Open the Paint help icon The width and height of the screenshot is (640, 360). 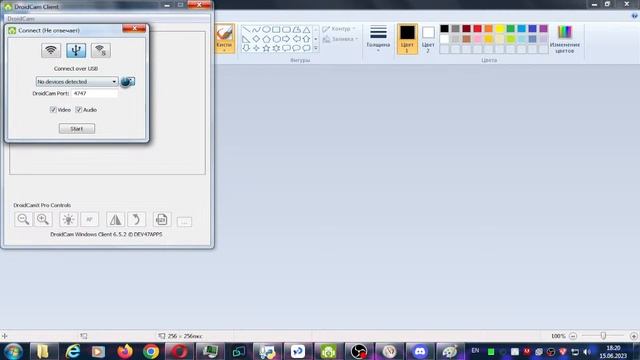[634, 16]
